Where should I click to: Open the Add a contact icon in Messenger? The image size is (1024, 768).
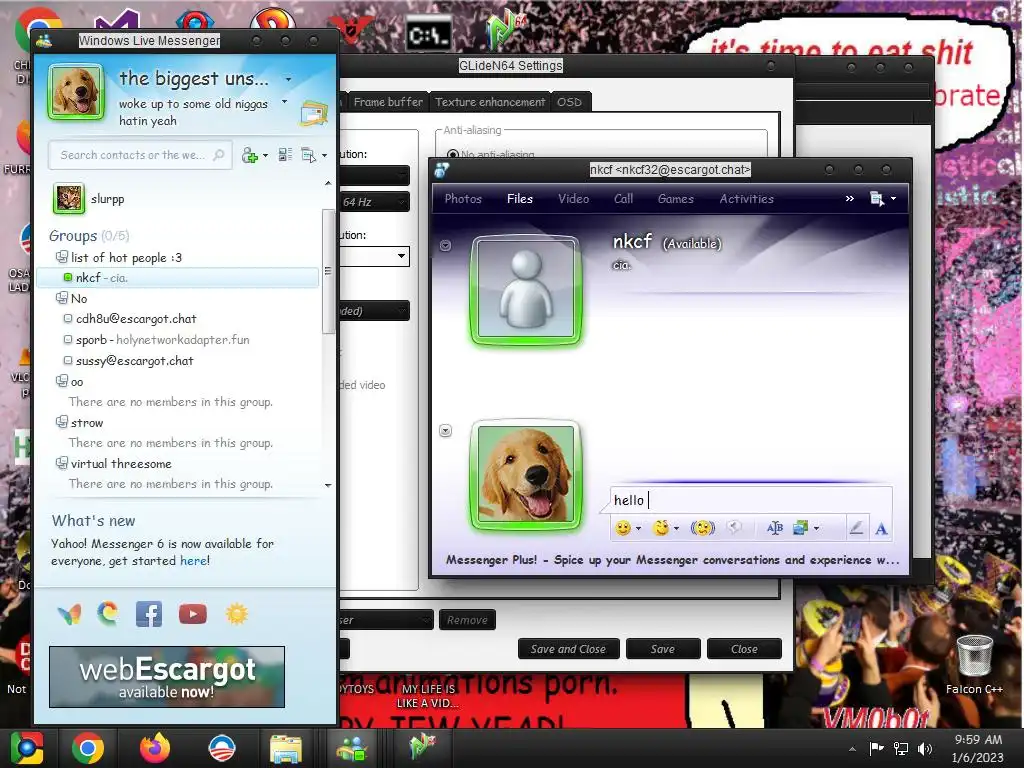tap(249, 155)
